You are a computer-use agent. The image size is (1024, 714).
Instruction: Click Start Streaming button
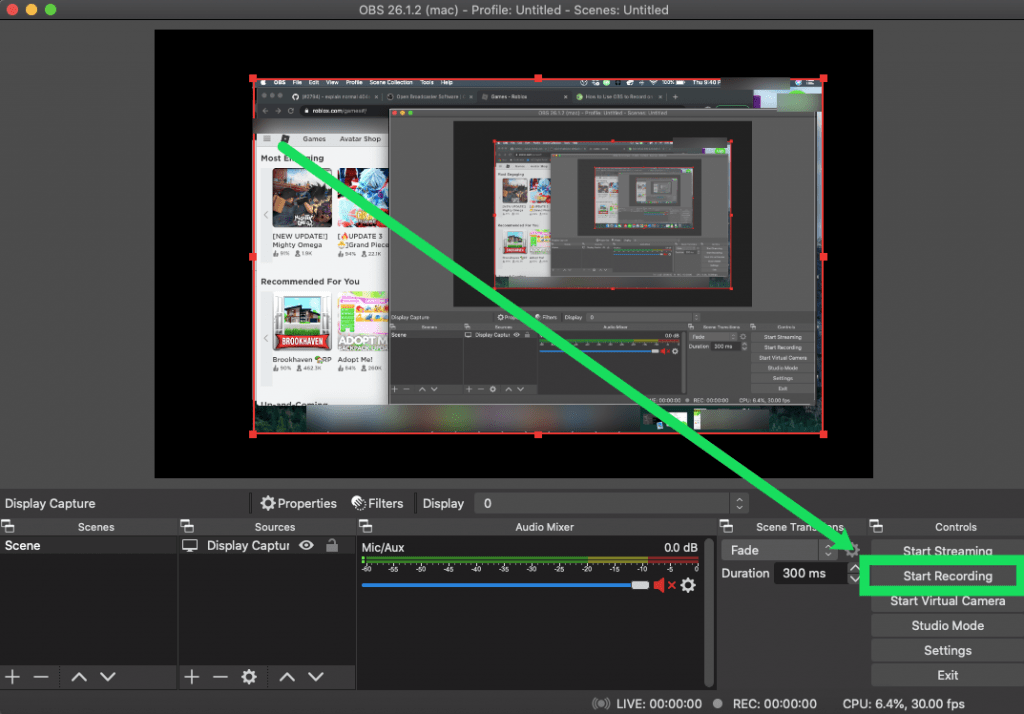click(x=947, y=551)
